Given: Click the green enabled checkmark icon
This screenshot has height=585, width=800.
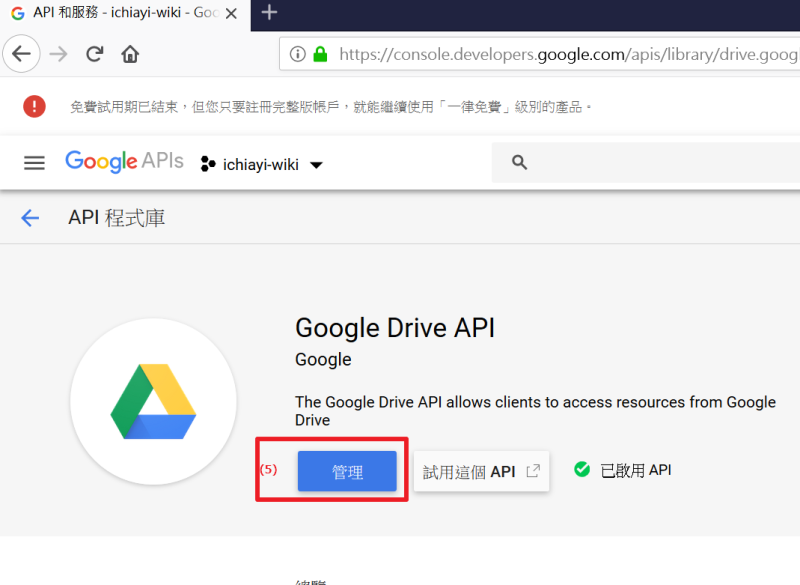Looking at the screenshot, I should [582, 469].
